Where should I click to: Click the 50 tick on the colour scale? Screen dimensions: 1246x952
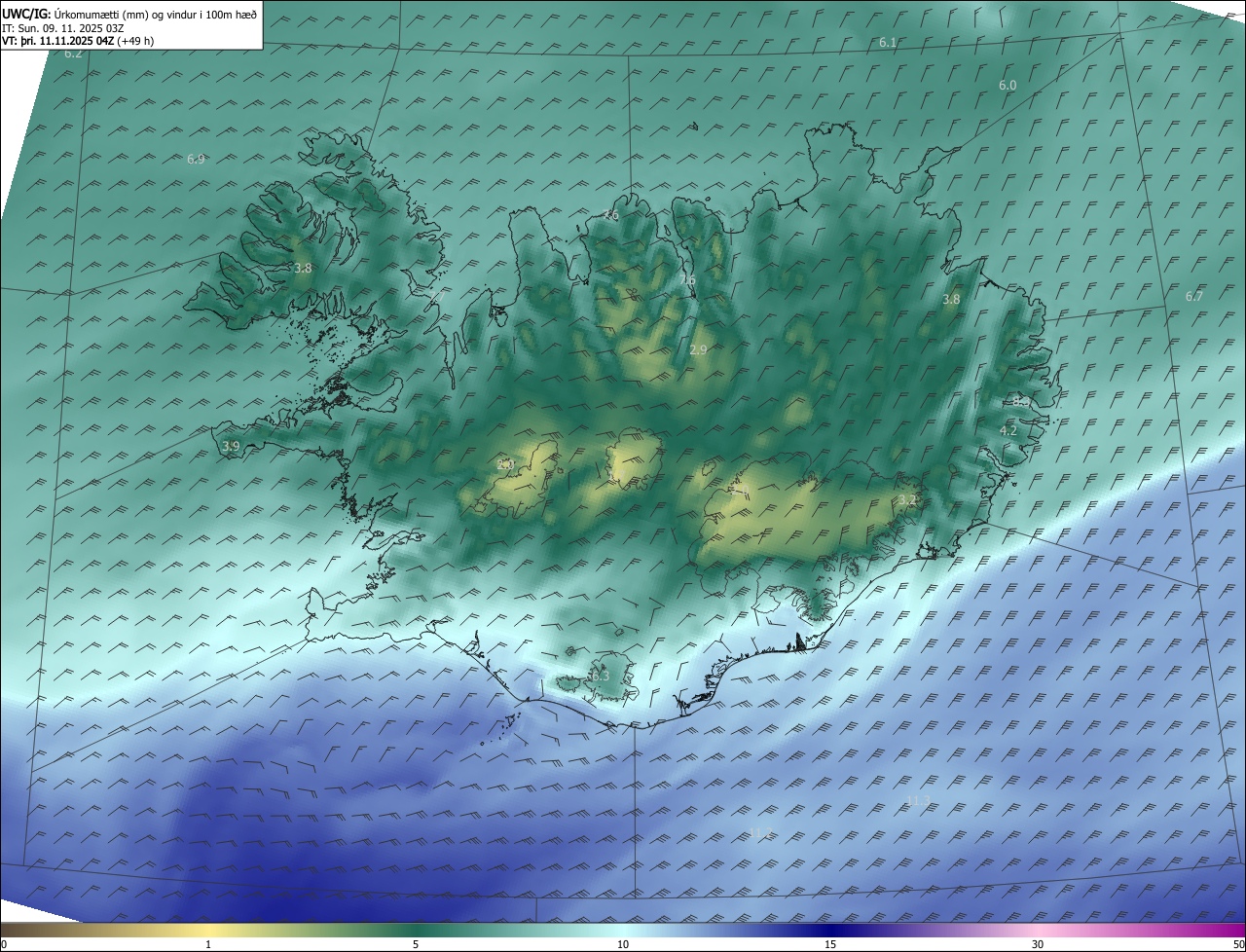click(x=1238, y=944)
